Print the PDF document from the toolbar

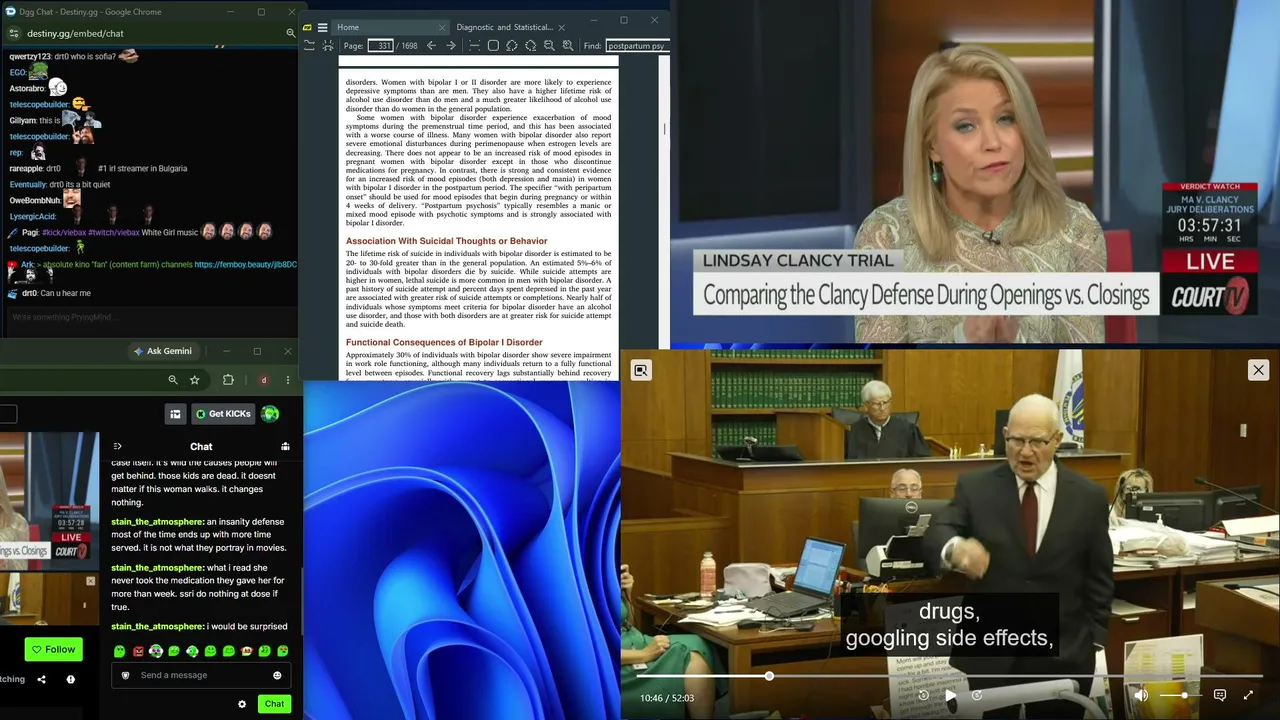coord(328,46)
